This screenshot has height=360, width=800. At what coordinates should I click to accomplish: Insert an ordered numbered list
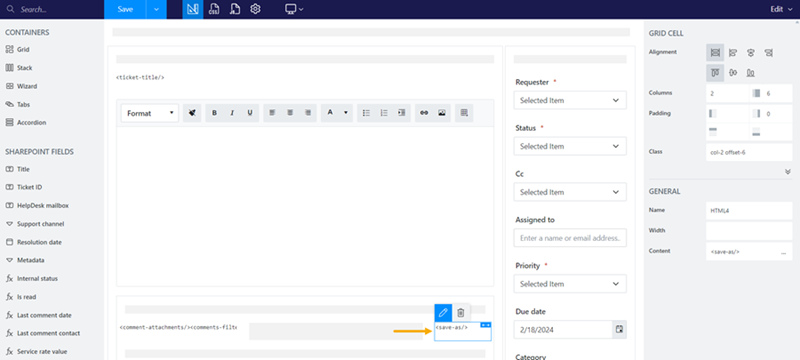point(384,113)
